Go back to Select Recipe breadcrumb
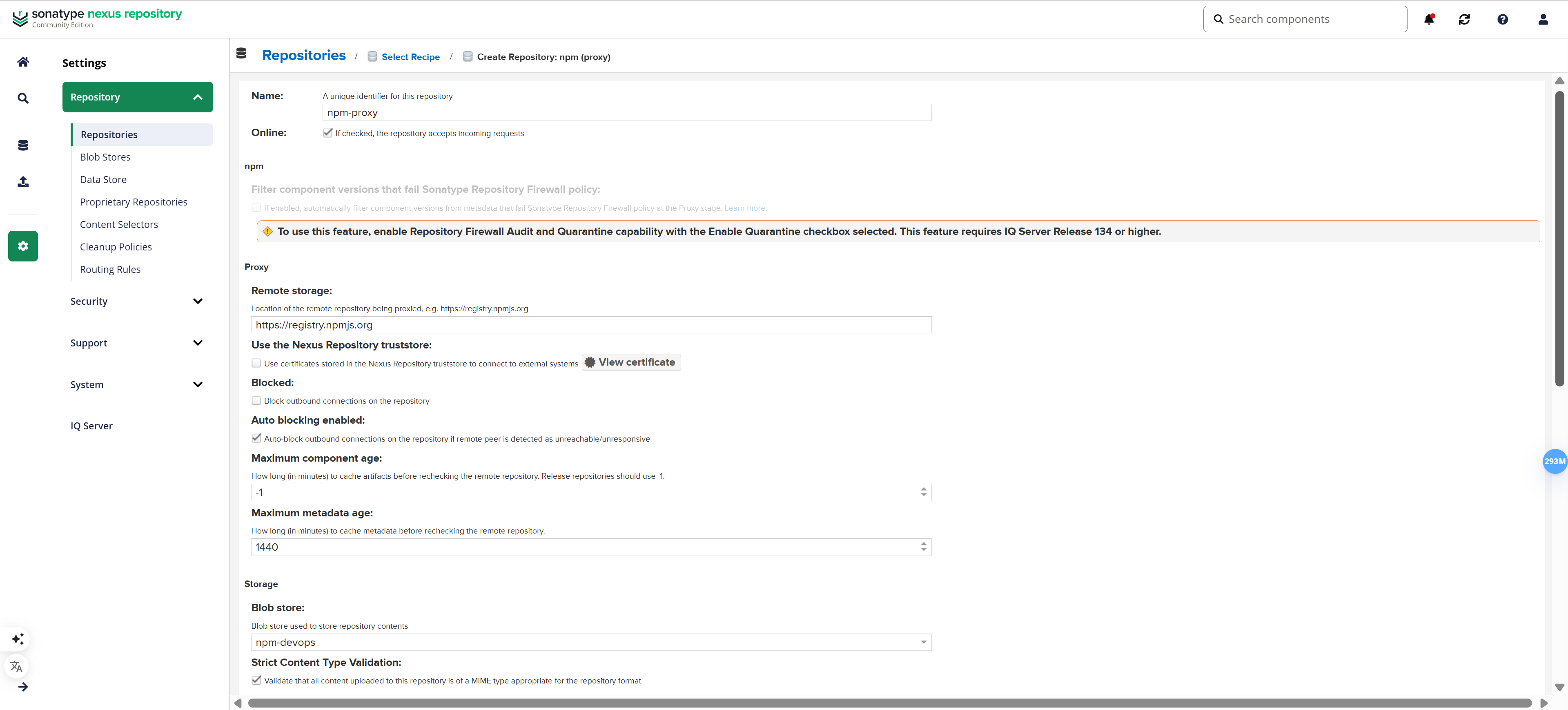This screenshot has height=710, width=1568. (411, 57)
